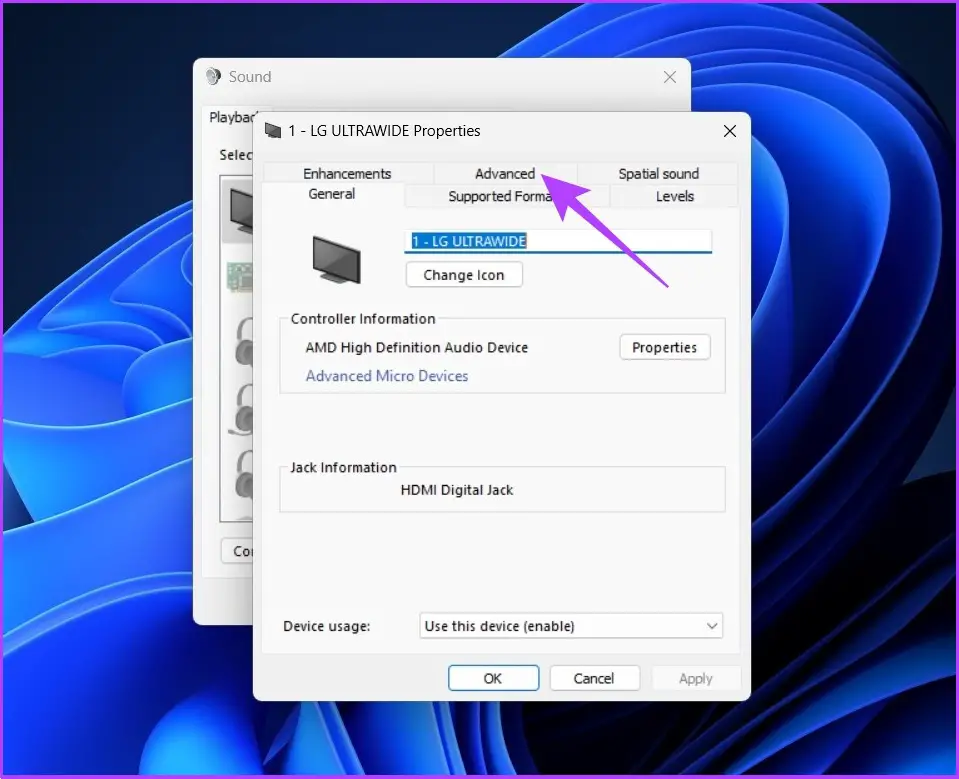The image size is (959, 779).
Task: Click the small monitor icon in the Properties title bar
Action: (x=272, y=131)
